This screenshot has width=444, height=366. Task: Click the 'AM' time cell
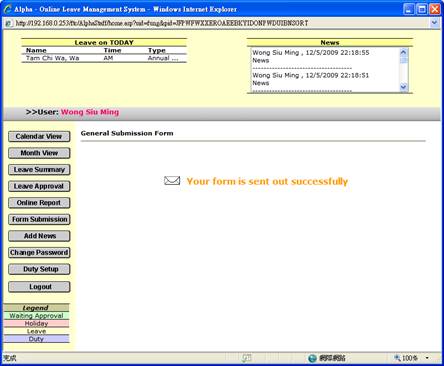click(108, 58)
